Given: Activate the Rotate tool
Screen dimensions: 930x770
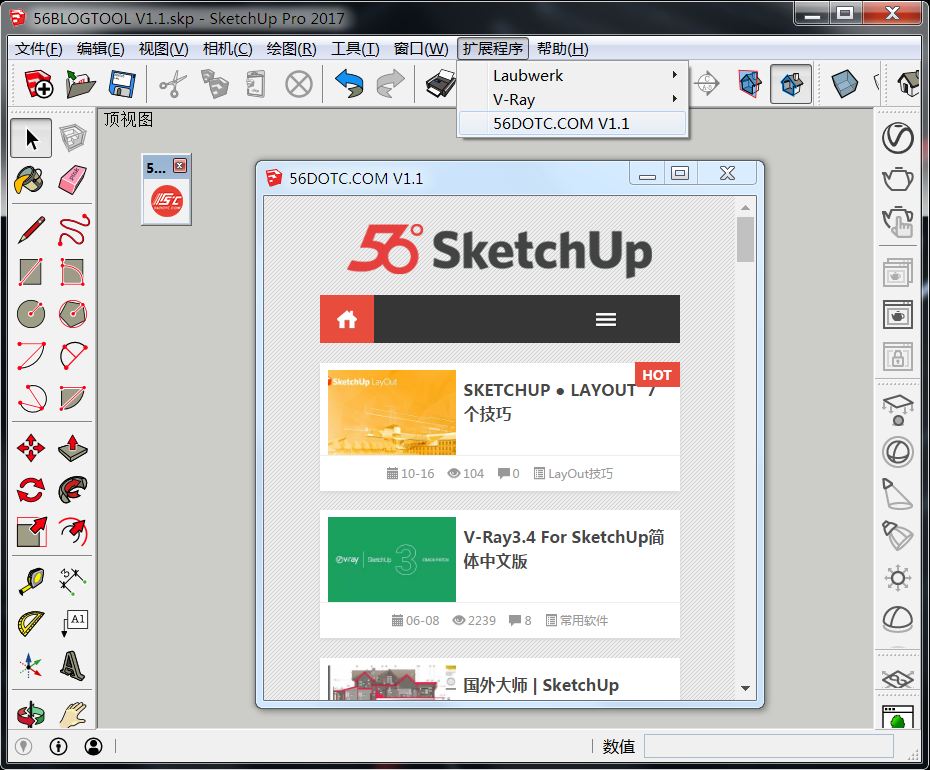Looking at the screenshot, I should [30, 489].
